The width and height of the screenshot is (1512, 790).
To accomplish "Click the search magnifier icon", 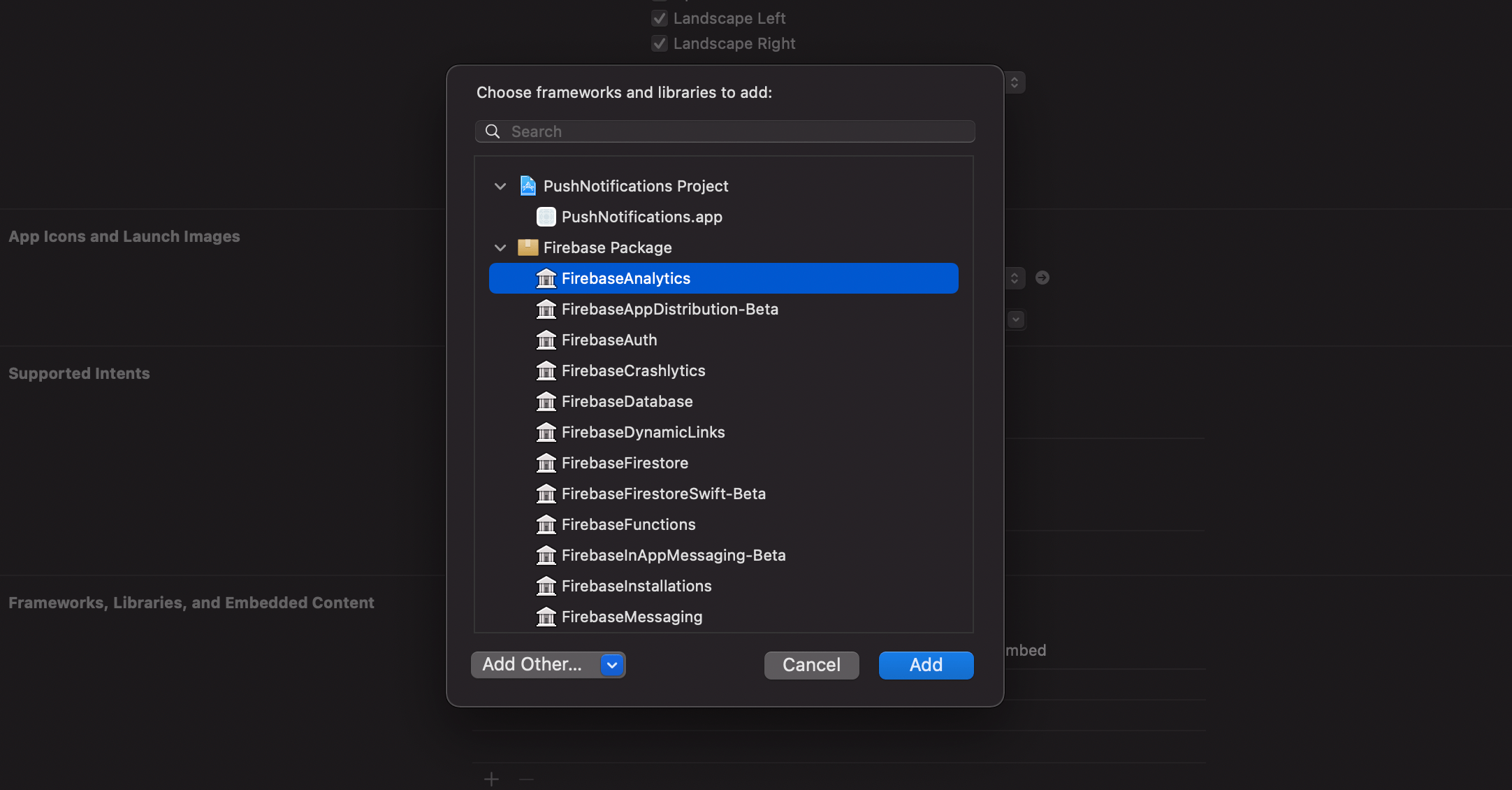I will click(493, 131).
